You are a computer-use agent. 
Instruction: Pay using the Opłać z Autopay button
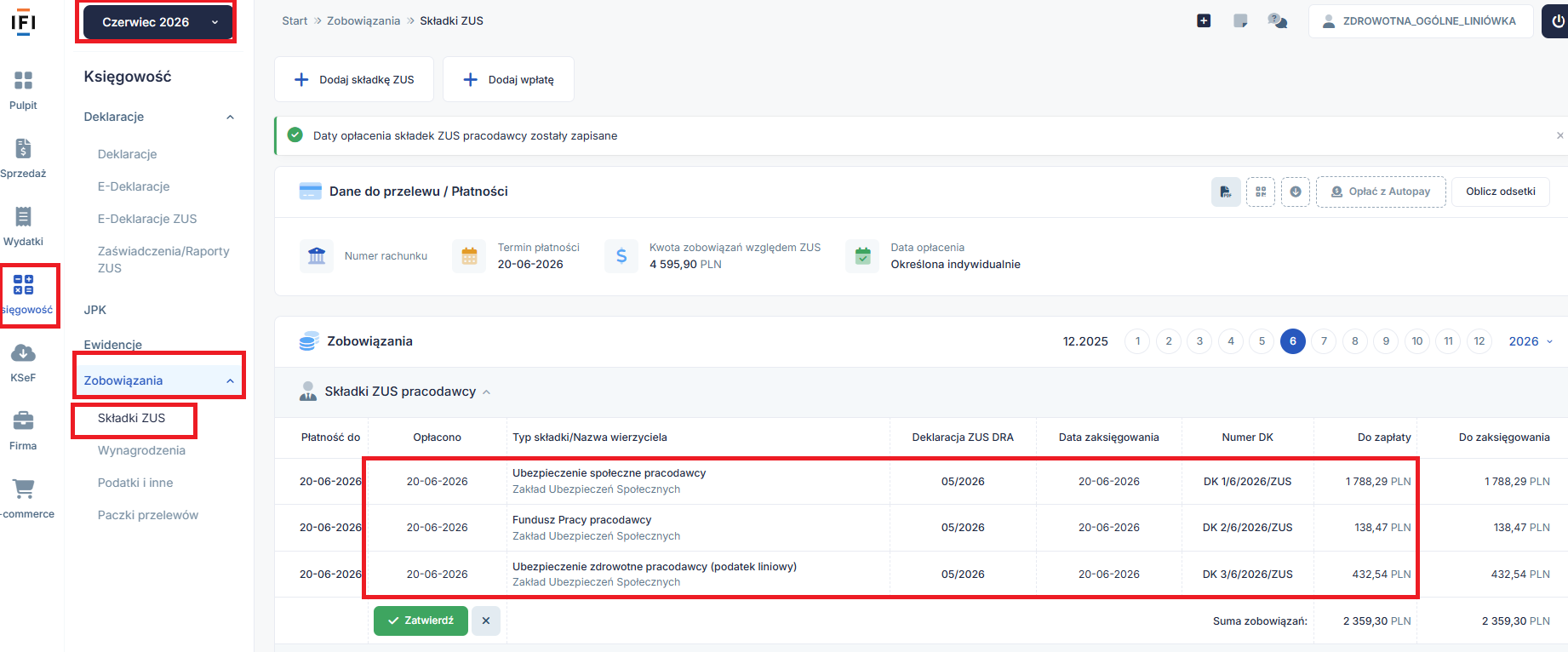[1381, 192]
